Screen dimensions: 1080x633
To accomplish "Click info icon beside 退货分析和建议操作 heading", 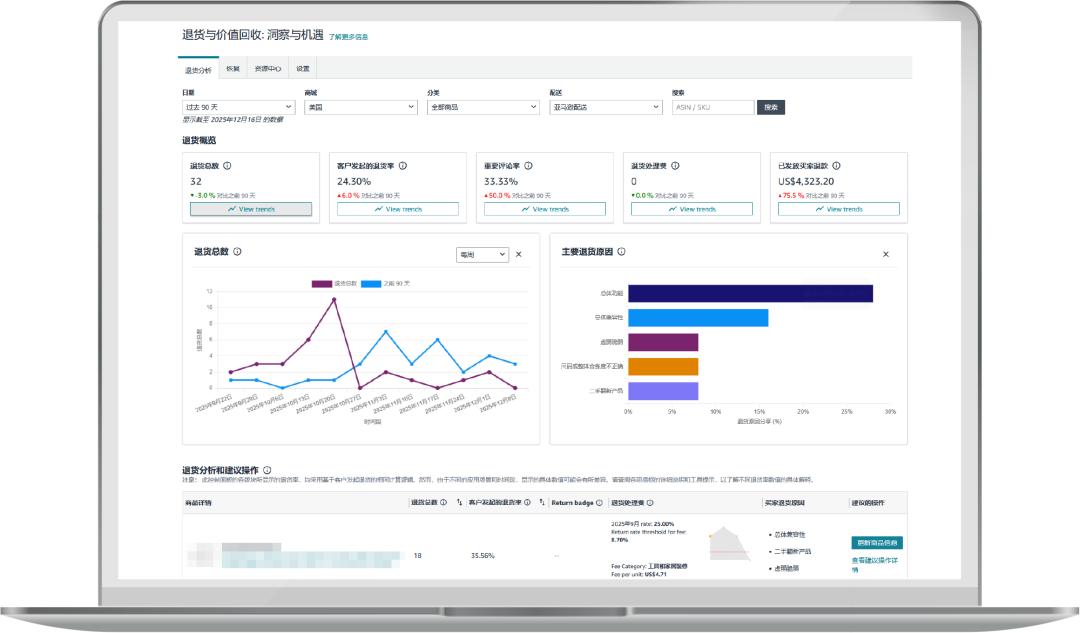I will [267, 470].
